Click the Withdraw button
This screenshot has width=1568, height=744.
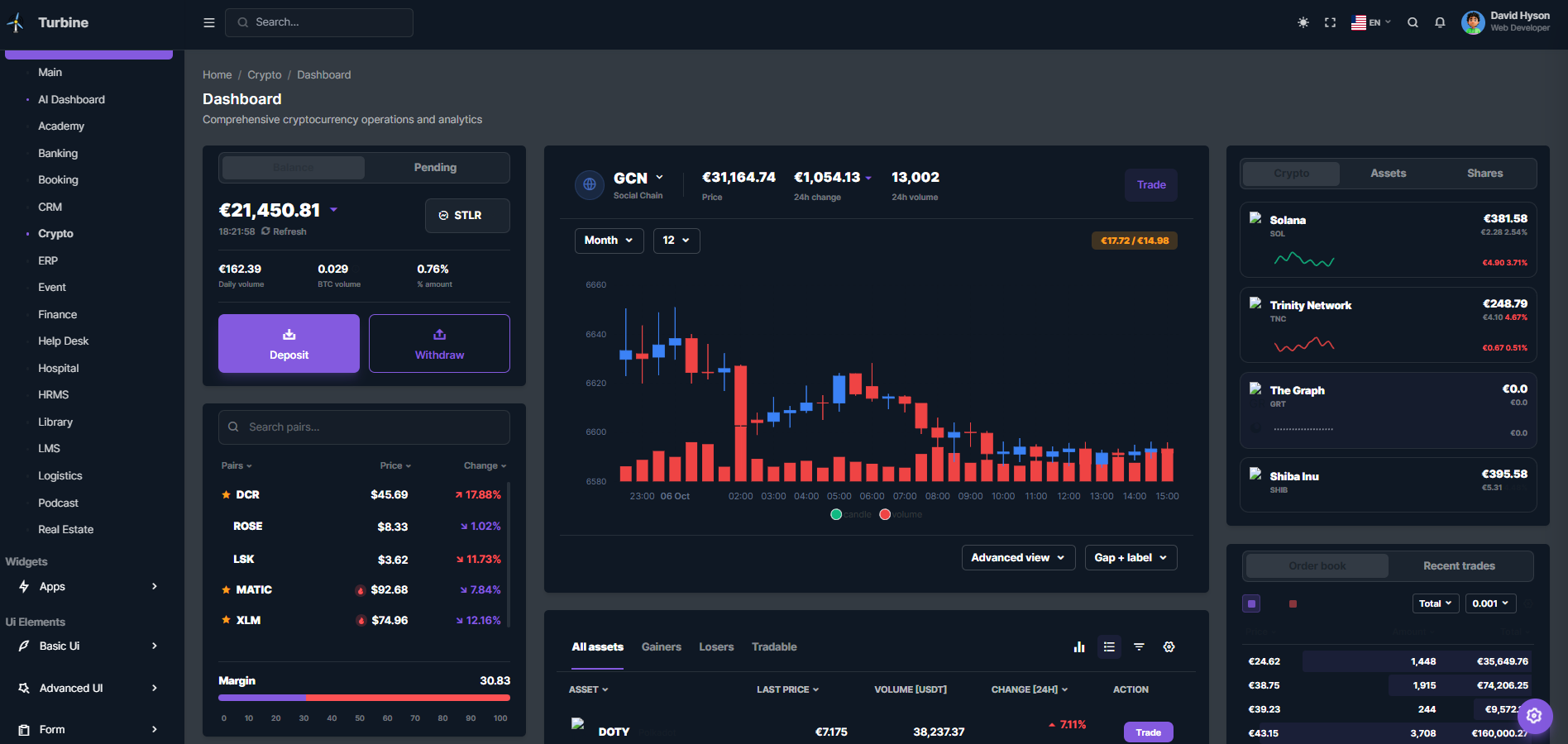point(439,343)
